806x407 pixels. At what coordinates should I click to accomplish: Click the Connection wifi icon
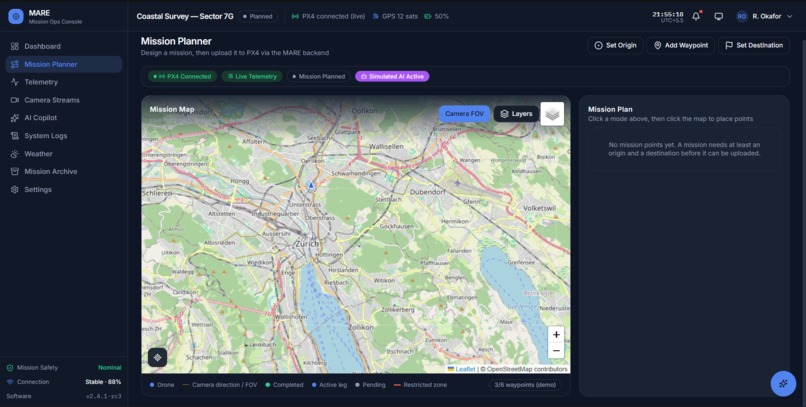point(10,382)
